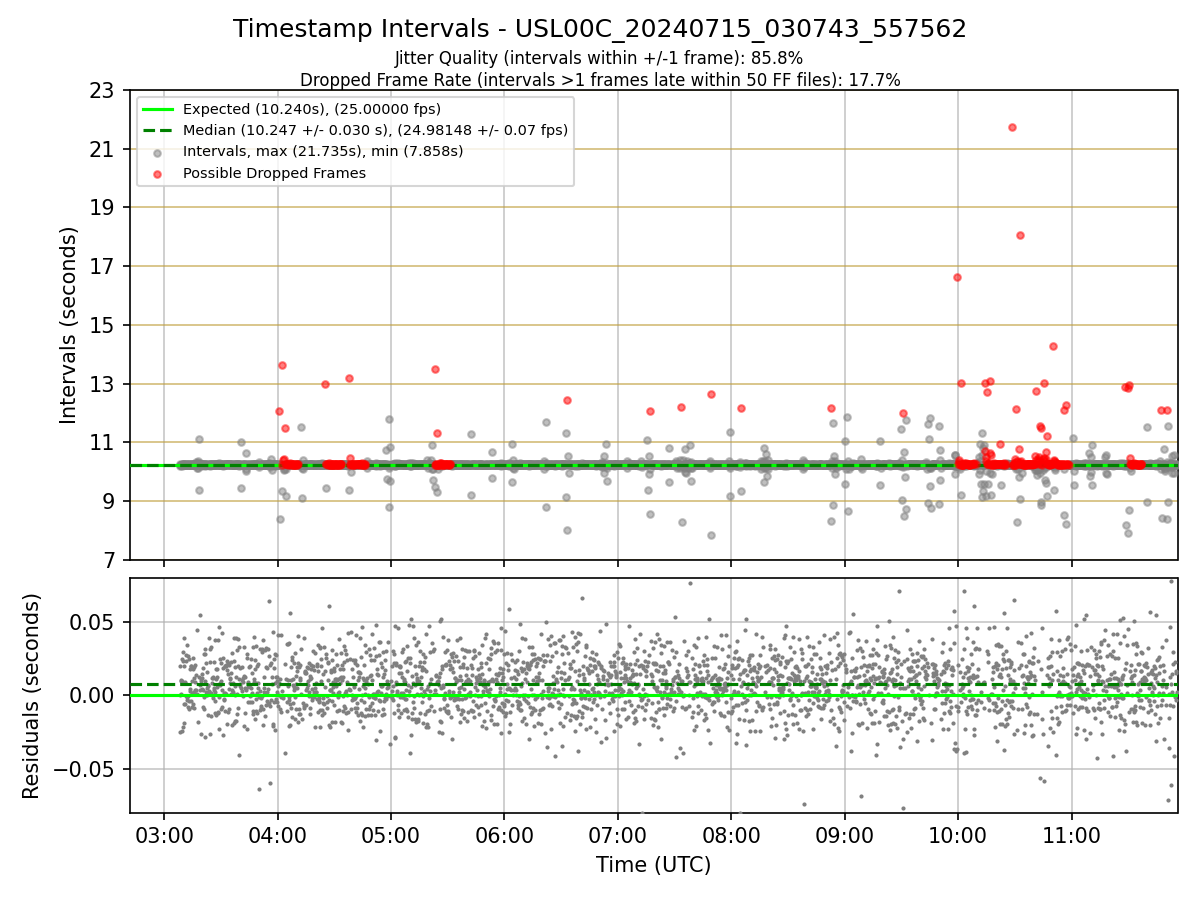Click the y-axis tick label '23'
Image resolution: width=1200 pixels, height=900 pixels.
pos(102,91)
